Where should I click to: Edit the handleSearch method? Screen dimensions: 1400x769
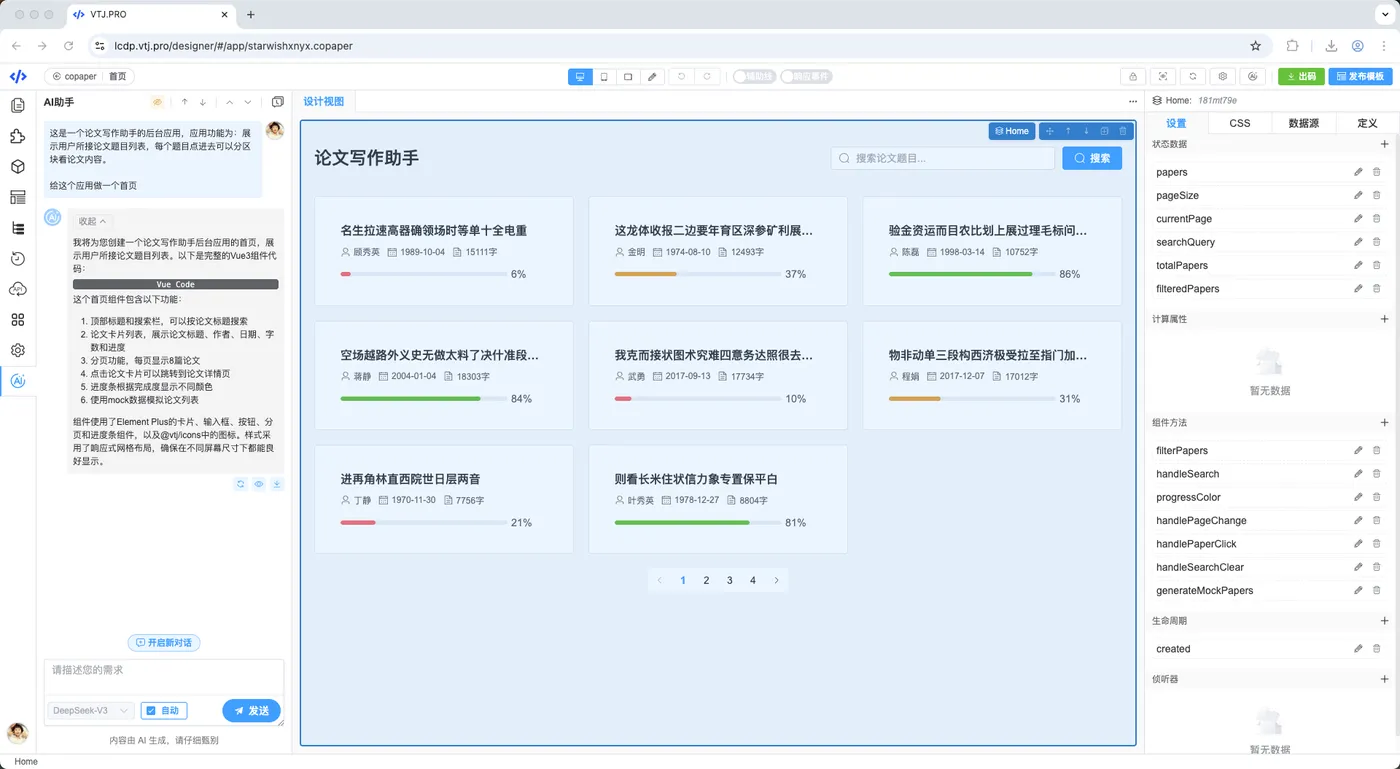(x=1358, y=474)
